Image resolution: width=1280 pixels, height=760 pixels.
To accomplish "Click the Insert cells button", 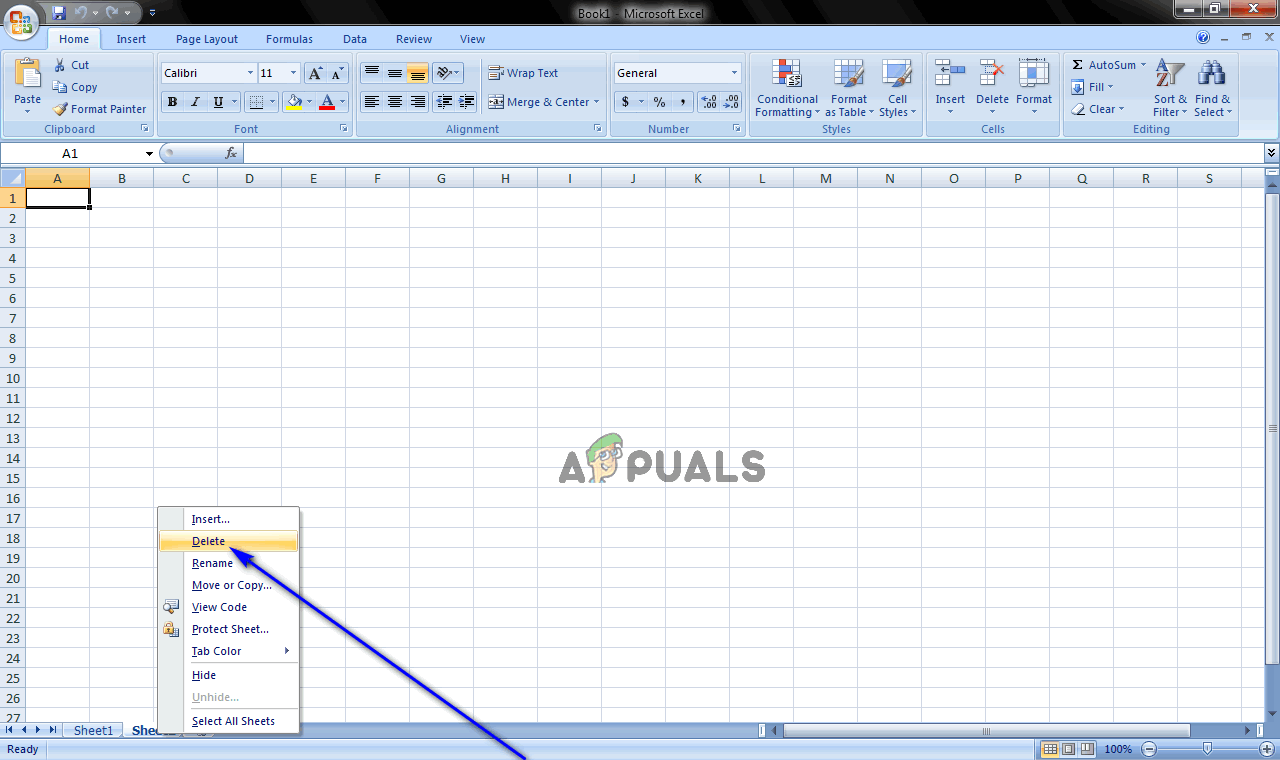I will (x=950, y=88).
